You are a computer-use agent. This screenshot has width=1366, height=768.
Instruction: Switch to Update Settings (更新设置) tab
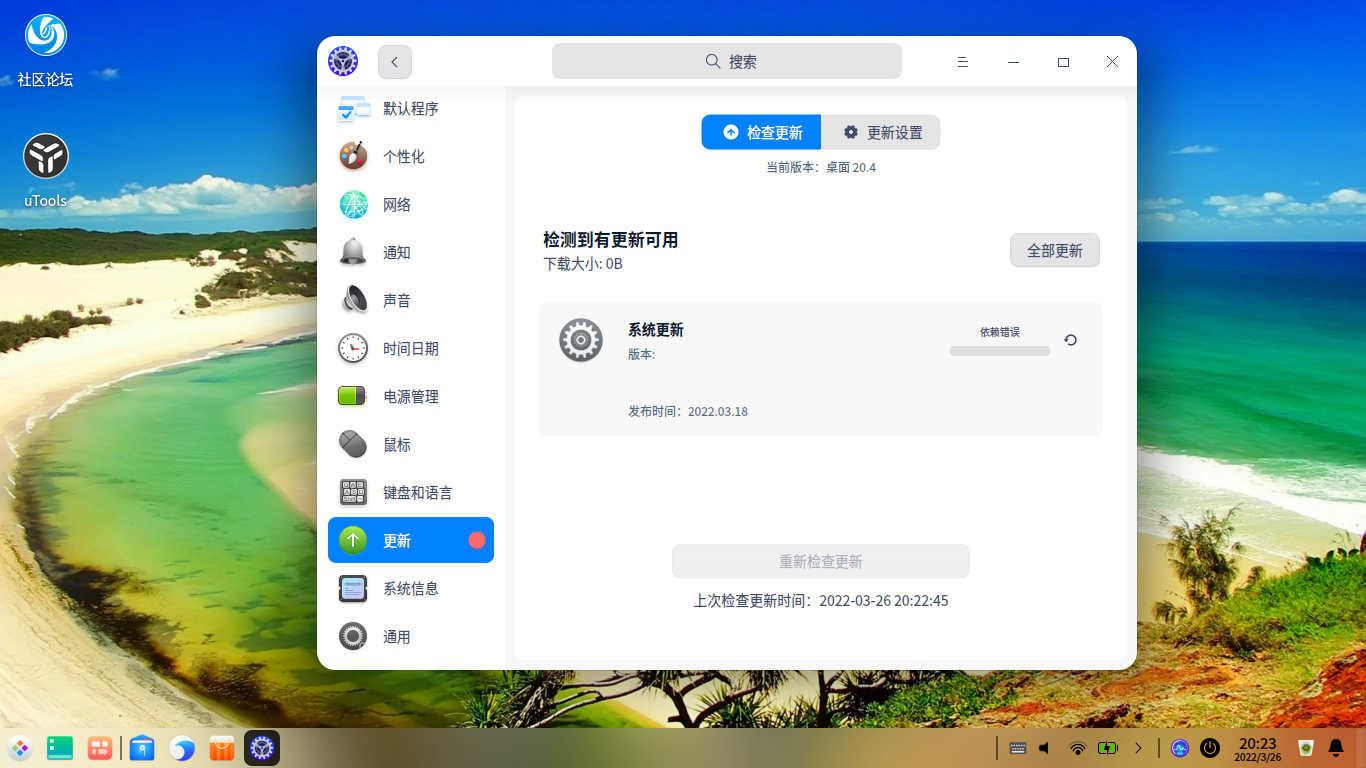[881, 132]
